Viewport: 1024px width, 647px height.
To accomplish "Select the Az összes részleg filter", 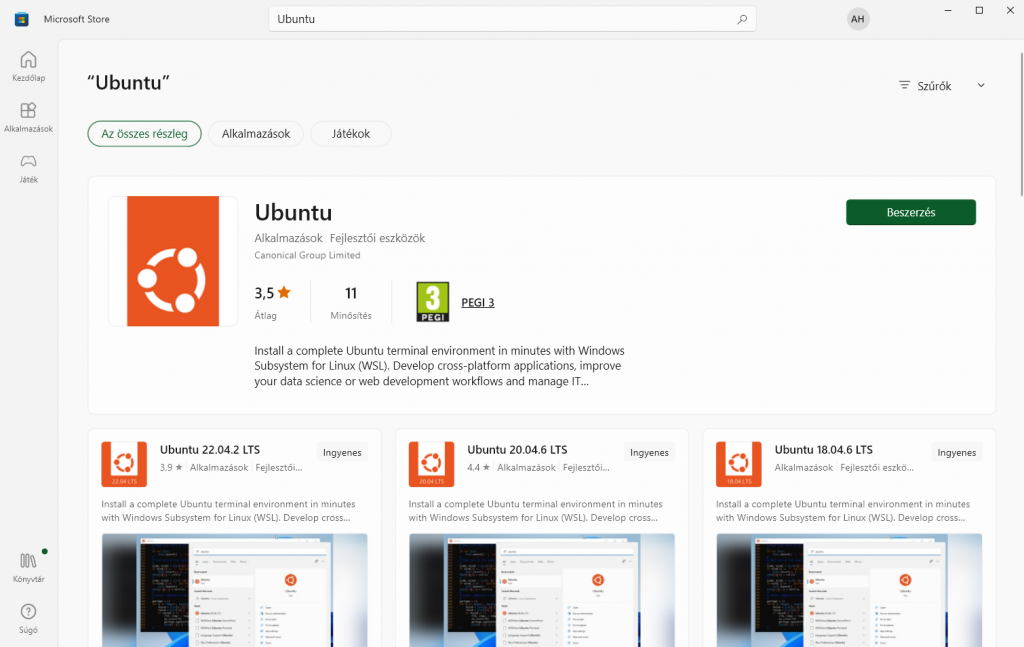I will tap(145, 134).
